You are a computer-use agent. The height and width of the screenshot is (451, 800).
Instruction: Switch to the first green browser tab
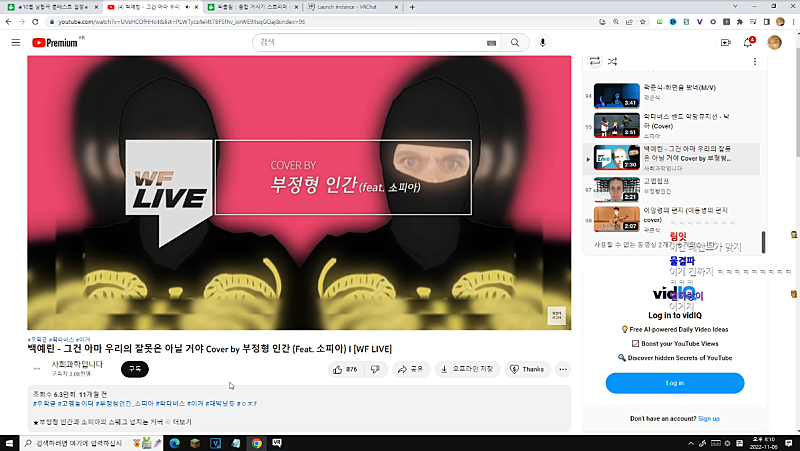coord(51,7)
